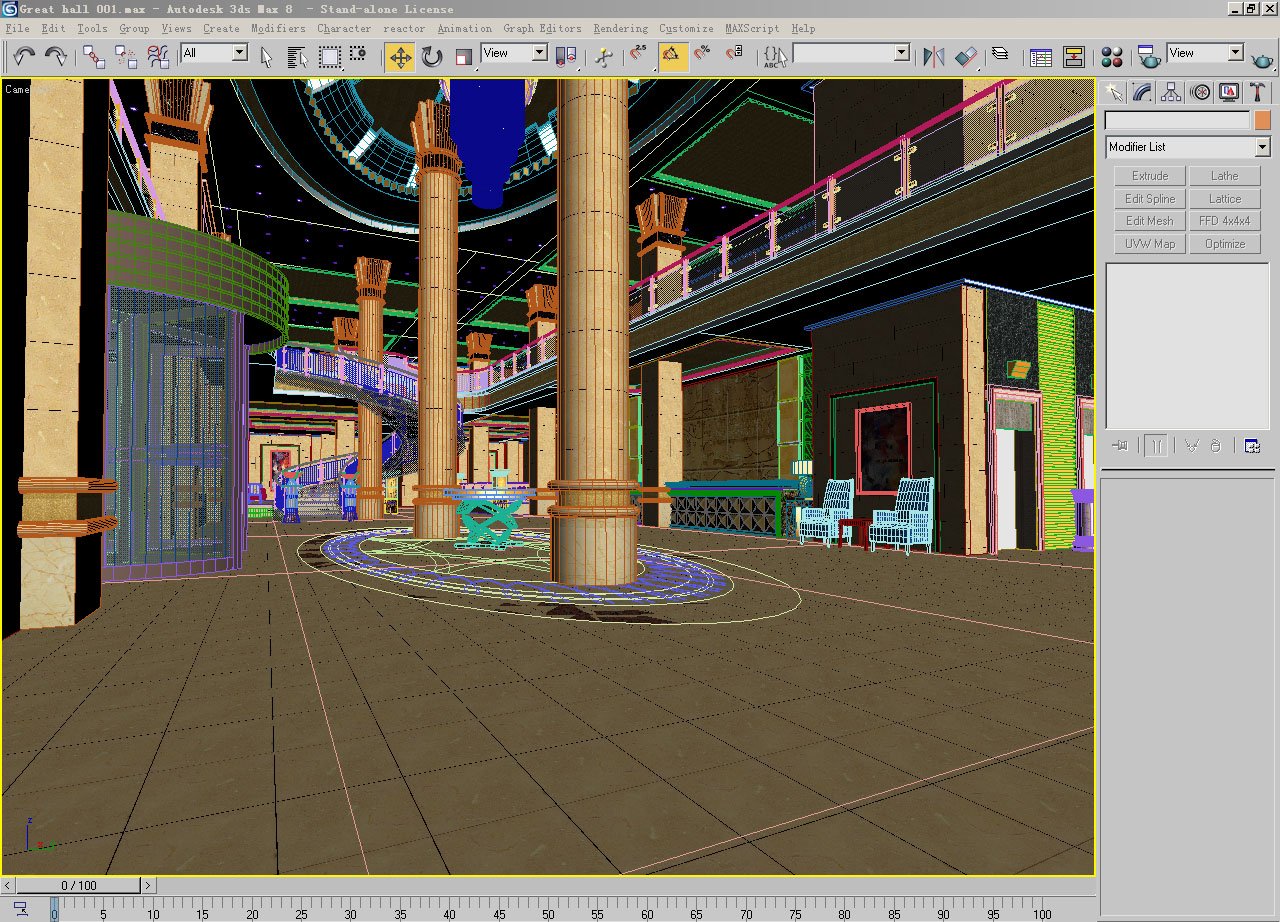1280x922 pixels.
Task: Click the UVW Map button
Action: pyautogui.click(x=1148, y=243)
